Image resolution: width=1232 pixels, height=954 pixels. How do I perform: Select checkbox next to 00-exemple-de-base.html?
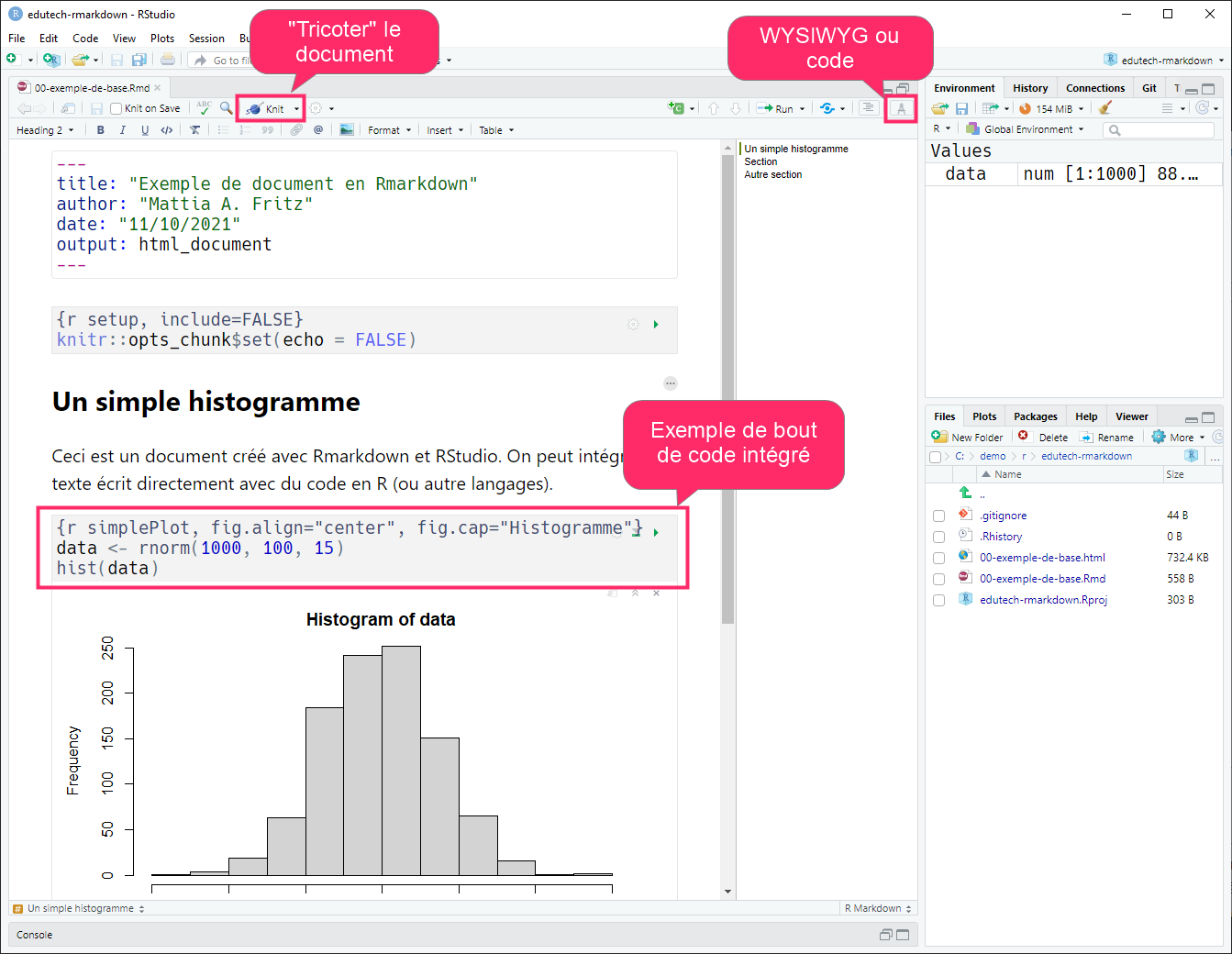click(938, 559)
